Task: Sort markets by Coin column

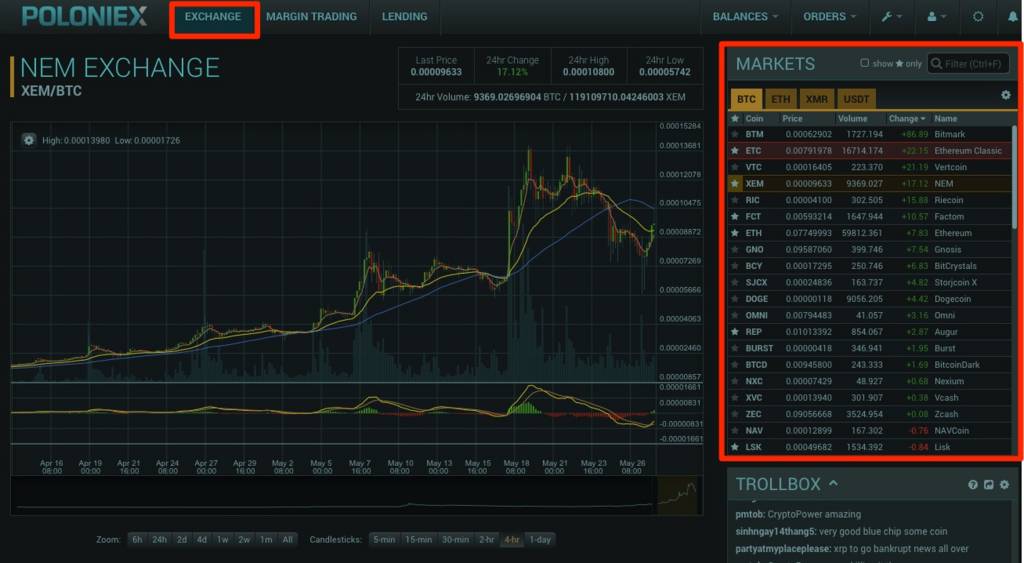Action: tap(754, 118)
